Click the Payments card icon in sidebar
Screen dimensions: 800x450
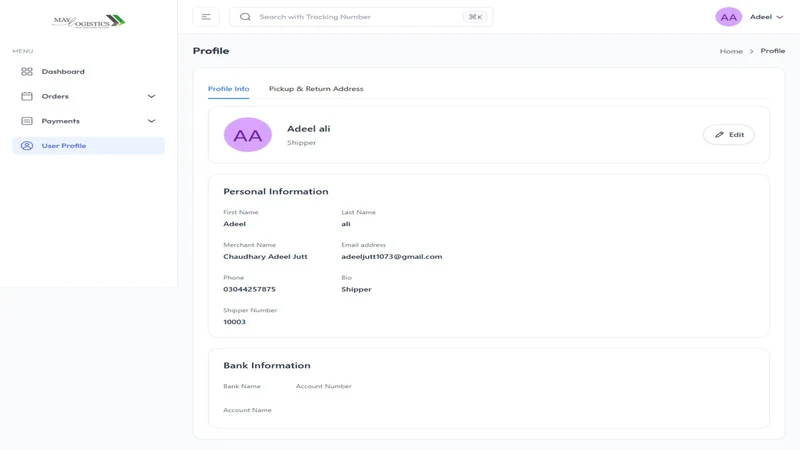click(27, 121)
